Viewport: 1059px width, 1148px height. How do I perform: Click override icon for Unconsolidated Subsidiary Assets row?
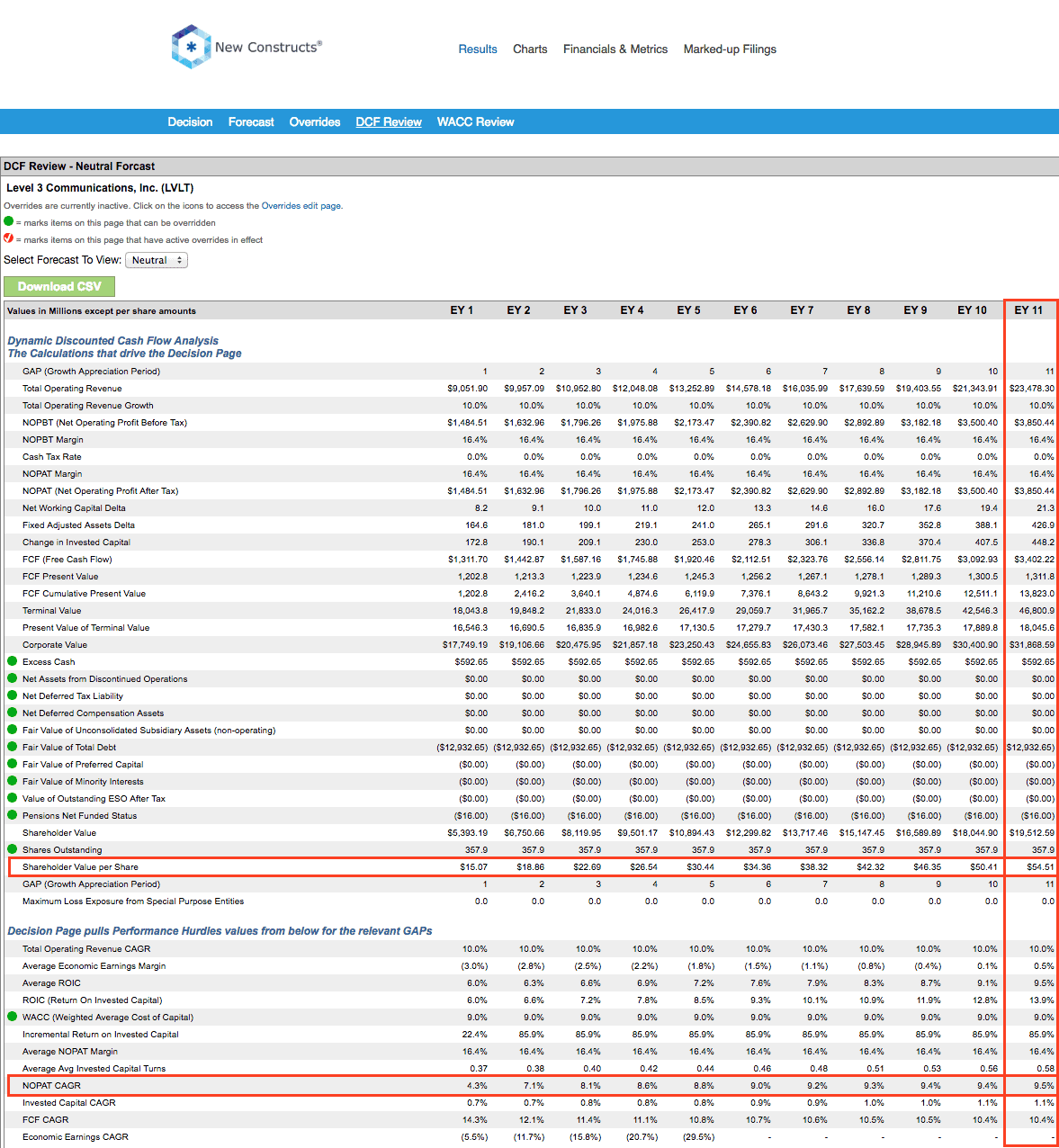(13, 730)
